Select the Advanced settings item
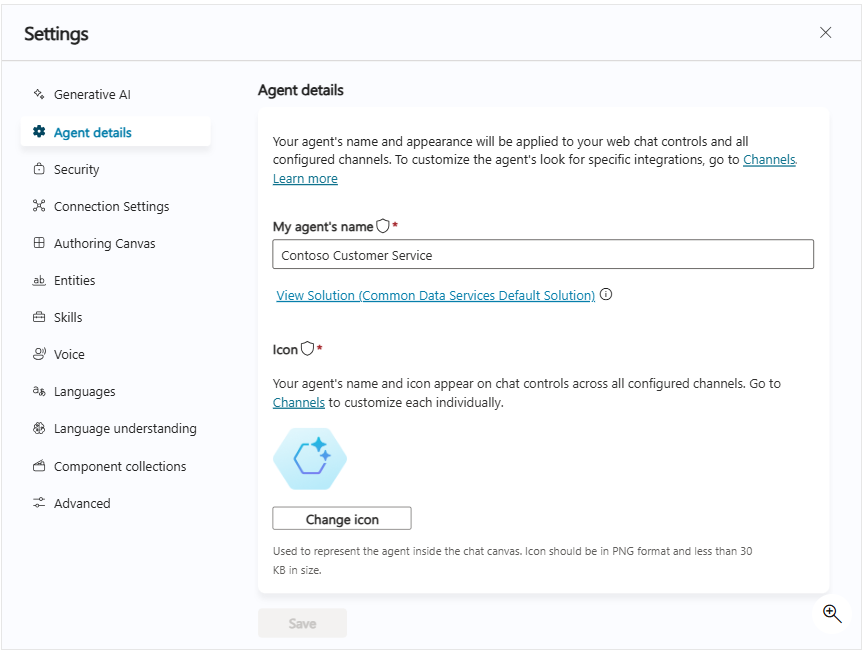 (82, 503)
